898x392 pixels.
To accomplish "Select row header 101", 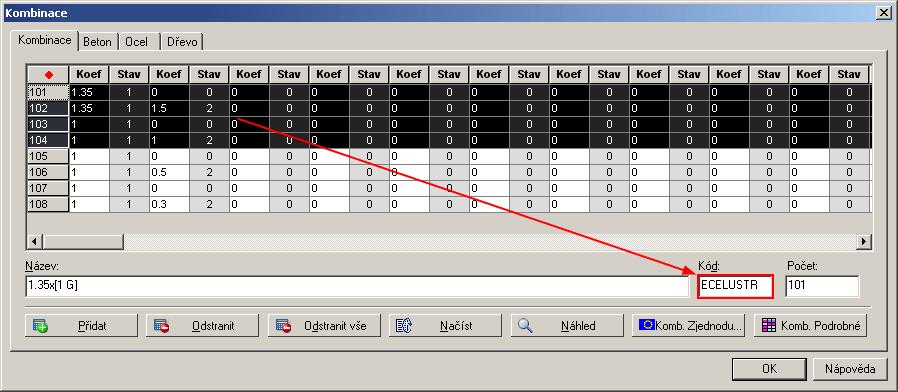I will (48, 92).
